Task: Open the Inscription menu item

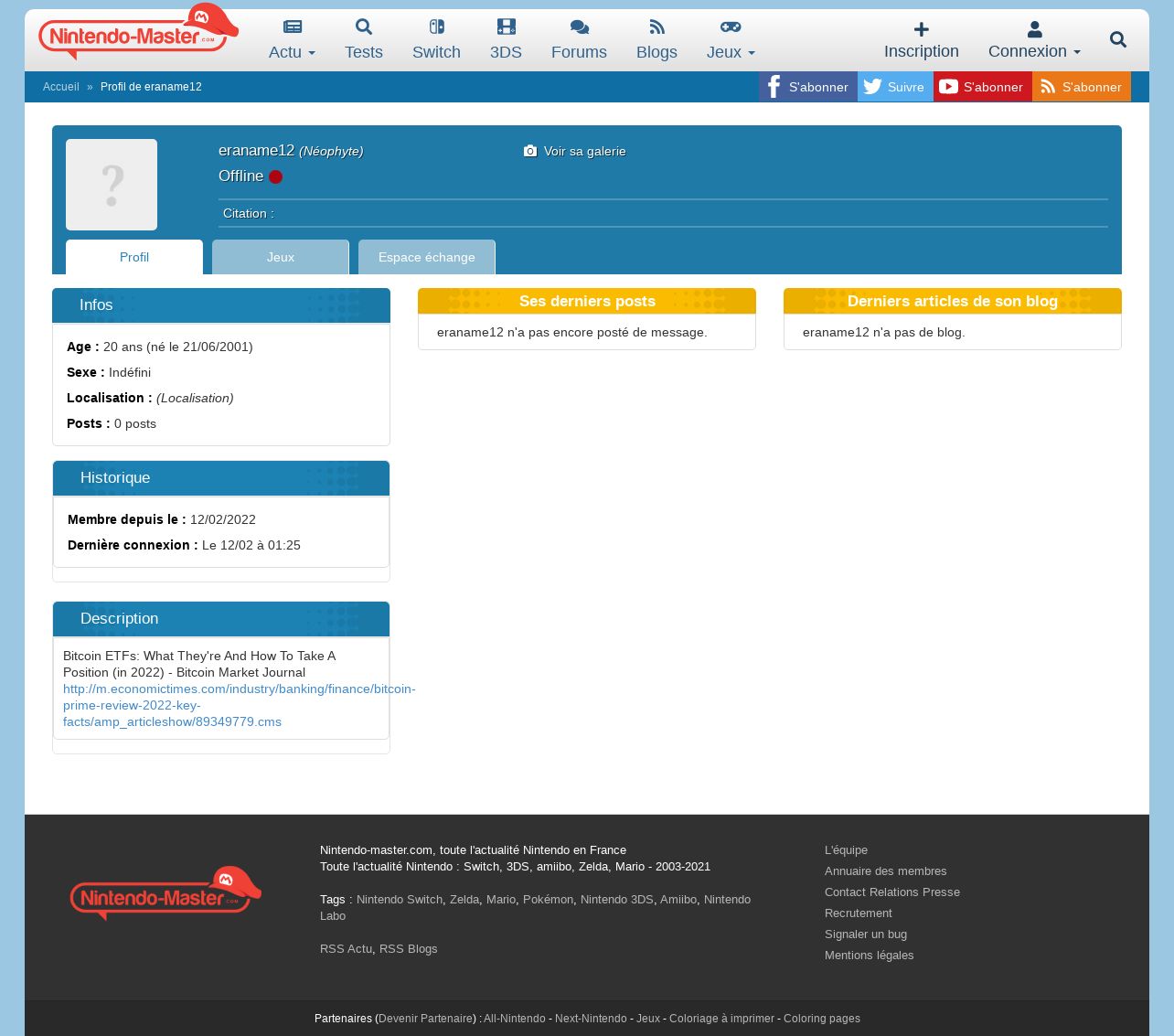Action: [x=922, y=51]
